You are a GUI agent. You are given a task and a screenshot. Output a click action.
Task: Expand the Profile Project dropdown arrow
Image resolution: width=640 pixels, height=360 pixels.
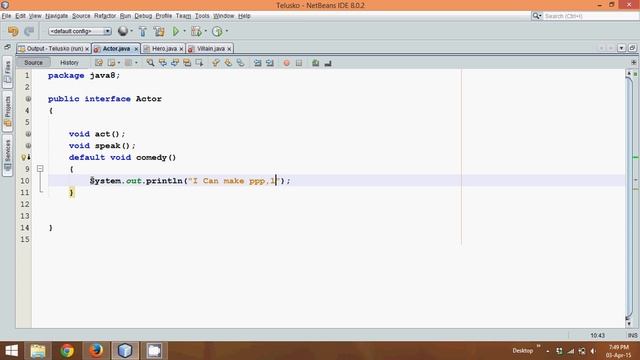(x=227, y=31)
